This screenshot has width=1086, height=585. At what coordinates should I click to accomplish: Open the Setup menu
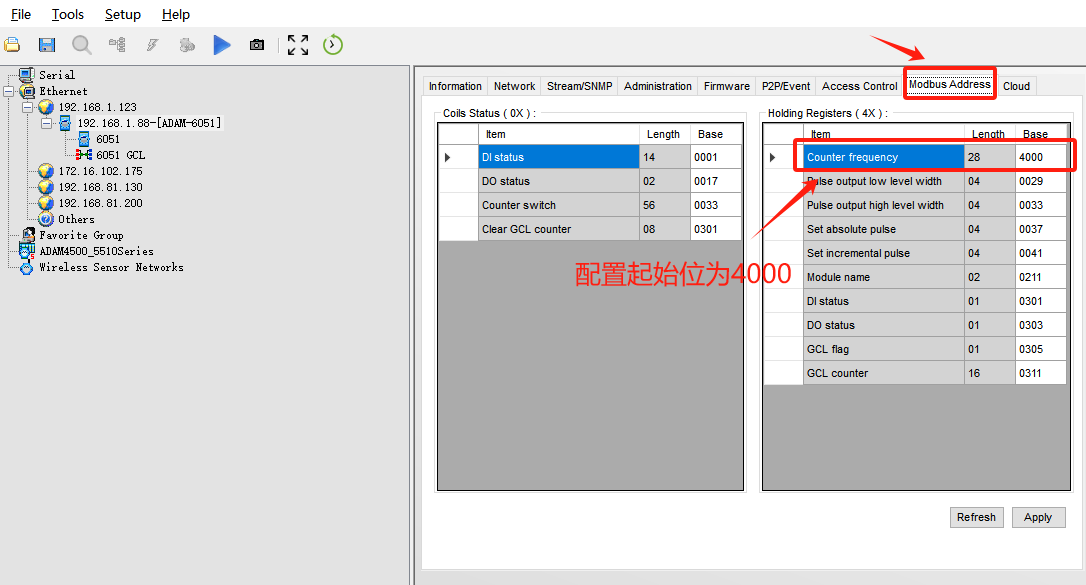[x=122, y=15]
